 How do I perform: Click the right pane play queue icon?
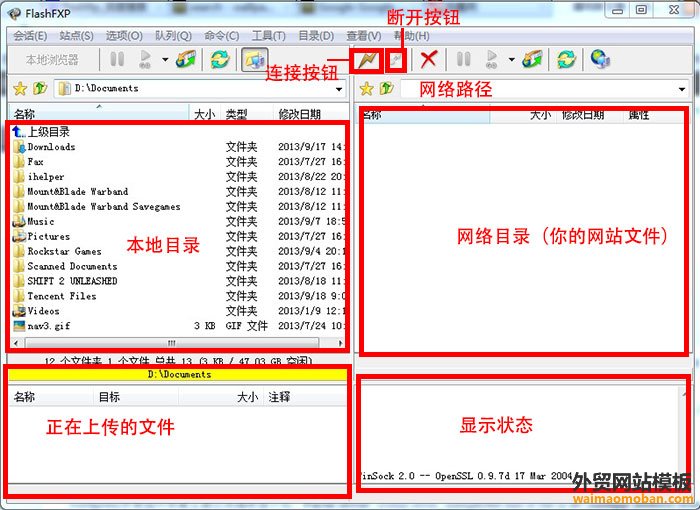point(492,59)
